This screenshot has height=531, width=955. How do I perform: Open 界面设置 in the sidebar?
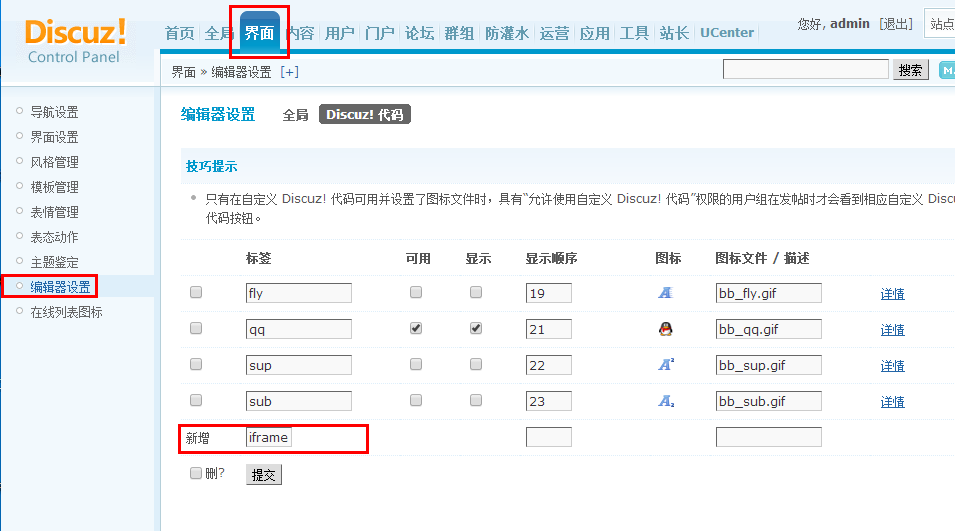point(54,137)
